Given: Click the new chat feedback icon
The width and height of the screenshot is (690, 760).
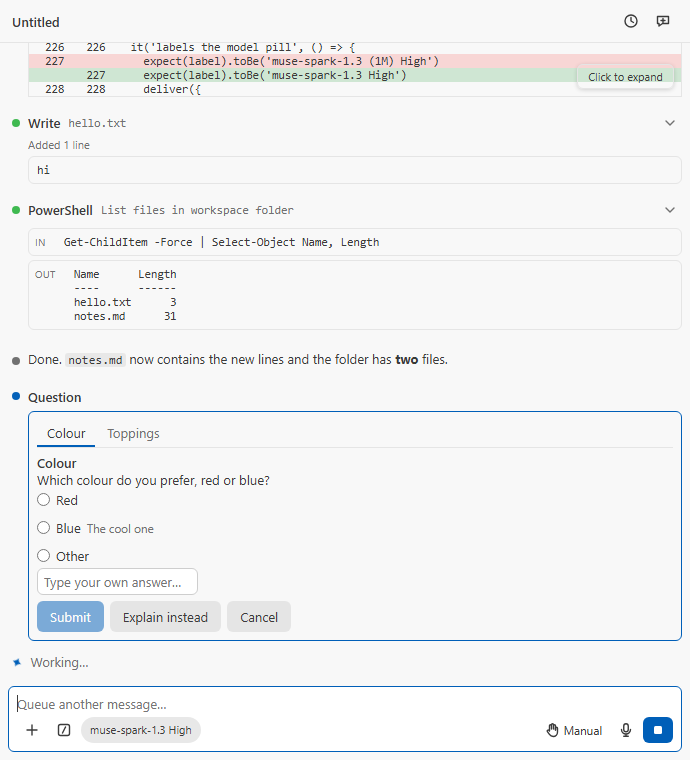Looking at the screenshot, I should click(x=662, y=21).
